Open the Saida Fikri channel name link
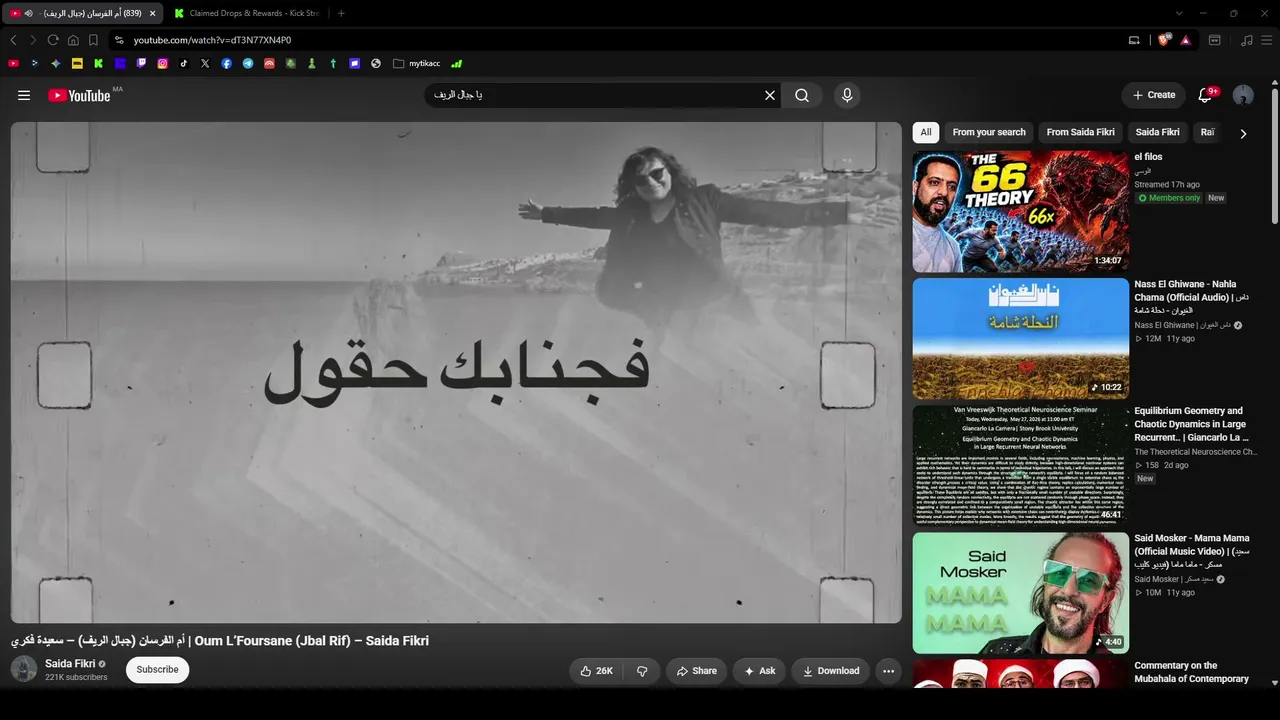 click(70, 664)
